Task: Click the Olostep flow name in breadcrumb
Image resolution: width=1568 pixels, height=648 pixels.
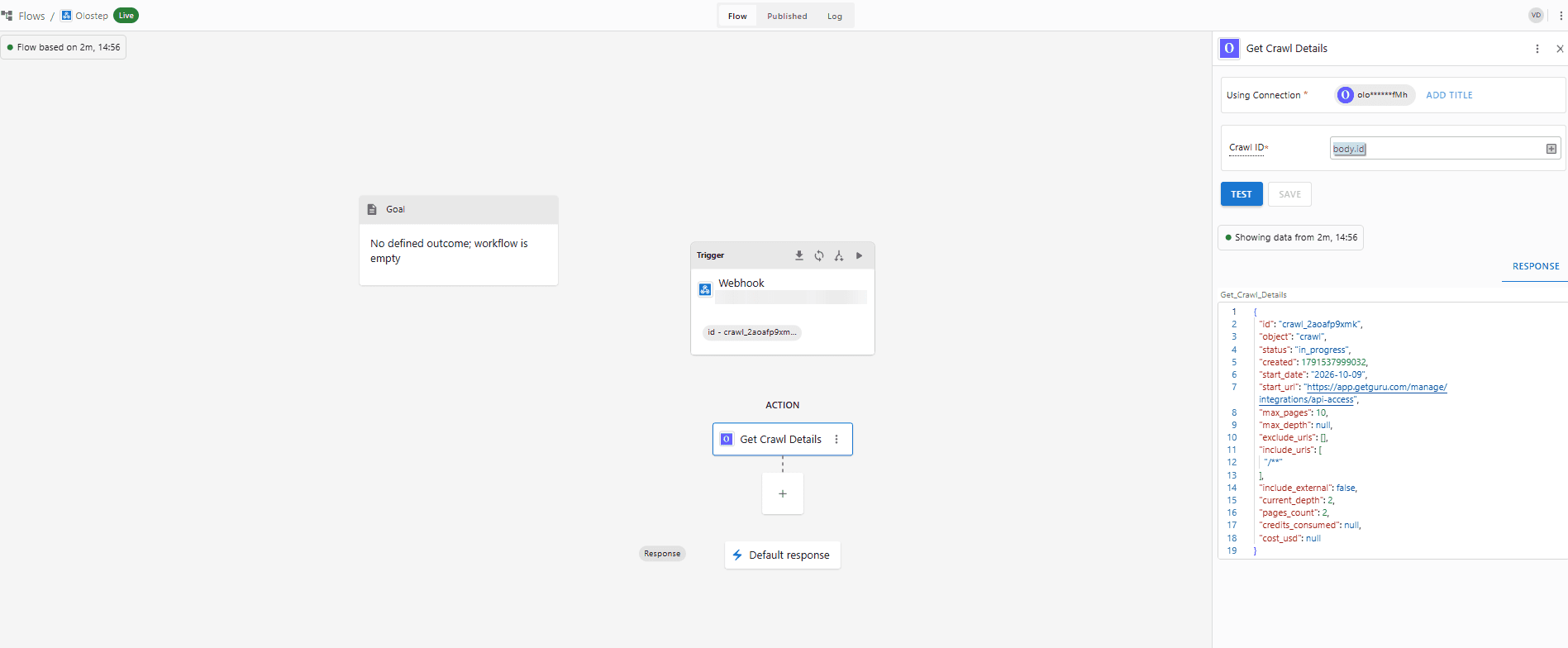Action: (92, 16)
